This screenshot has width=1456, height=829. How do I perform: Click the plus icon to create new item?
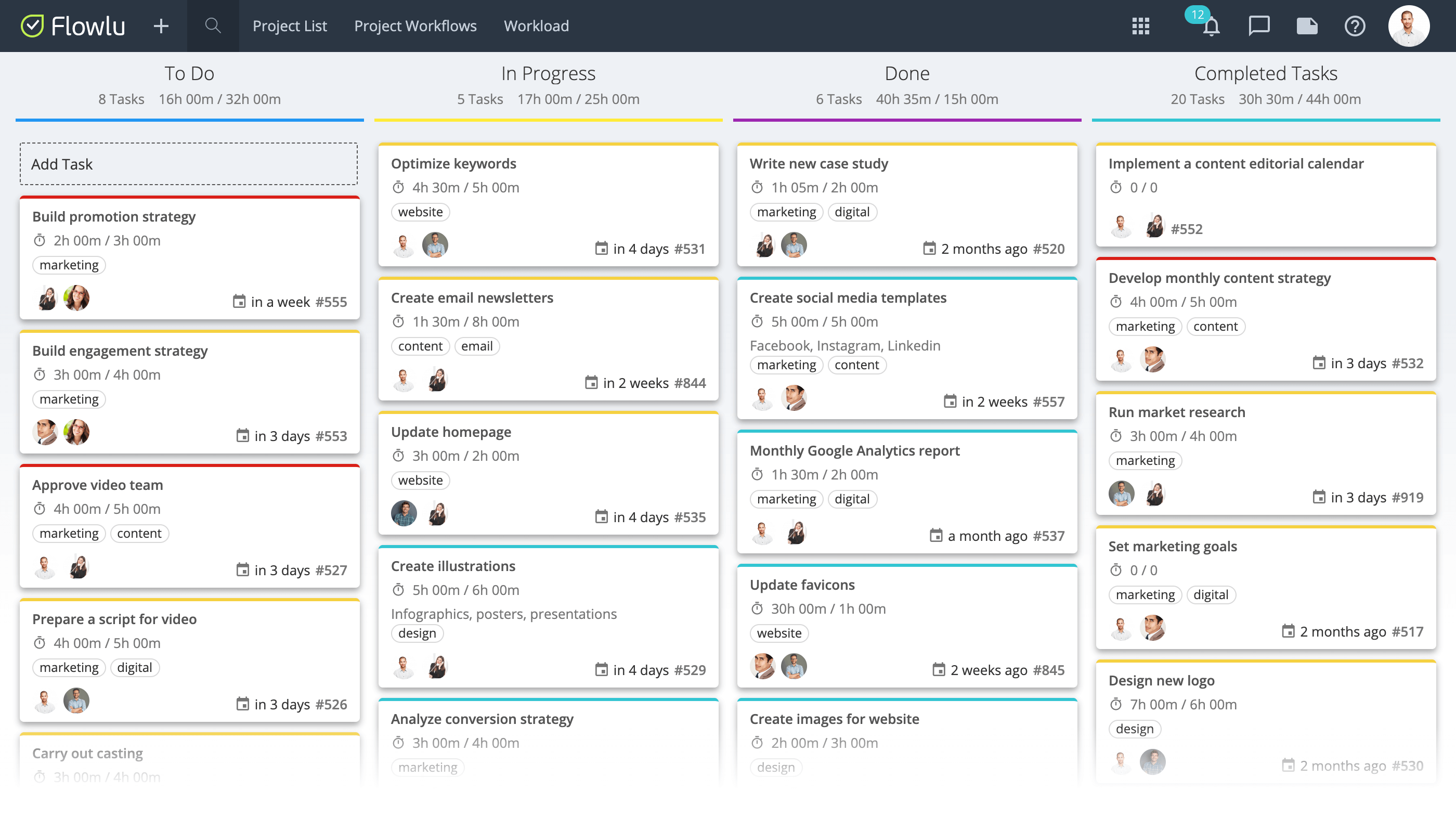[x=161, y=25]
